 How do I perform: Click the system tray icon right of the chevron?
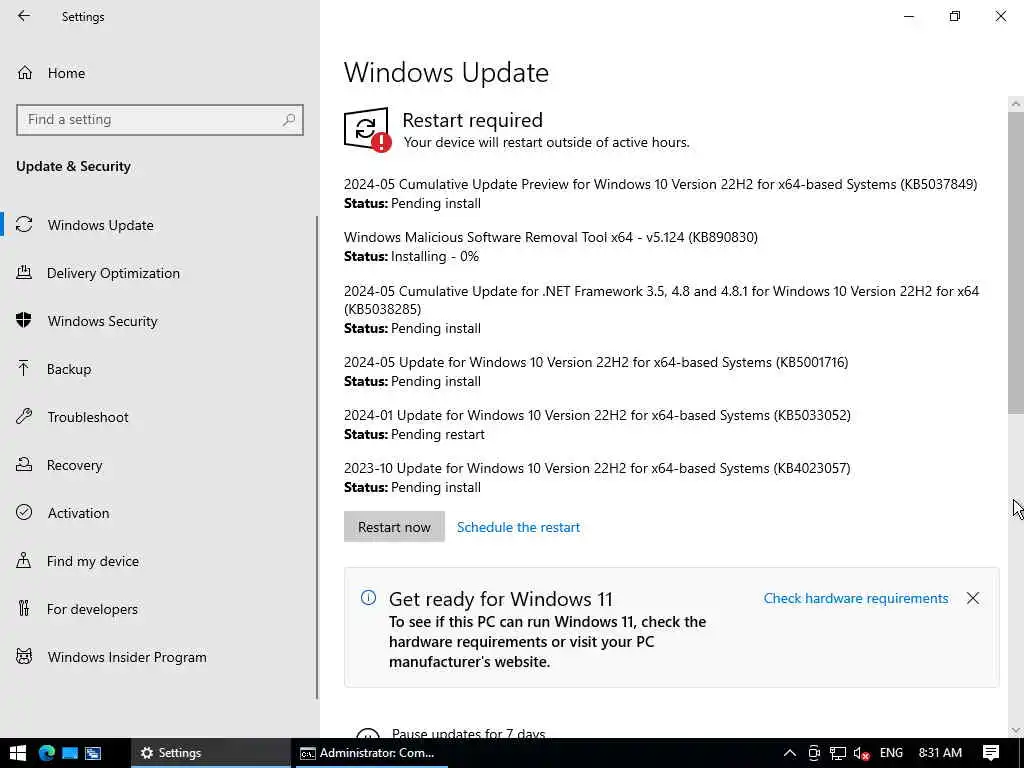[814, 753]
